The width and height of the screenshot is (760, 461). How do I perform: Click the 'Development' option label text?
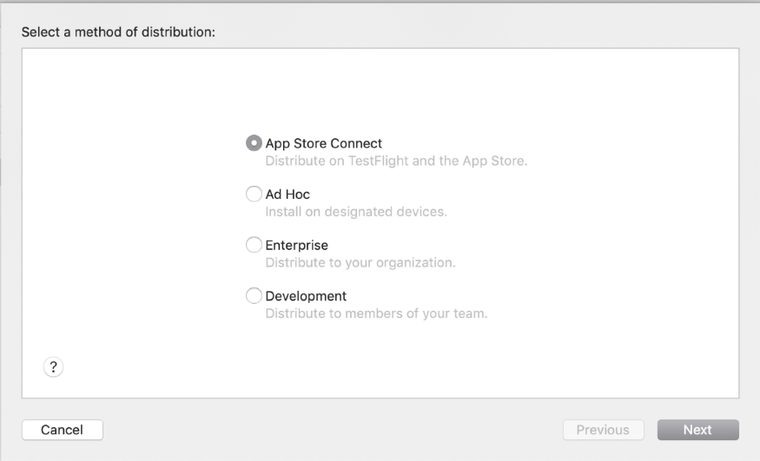point(305,296)
